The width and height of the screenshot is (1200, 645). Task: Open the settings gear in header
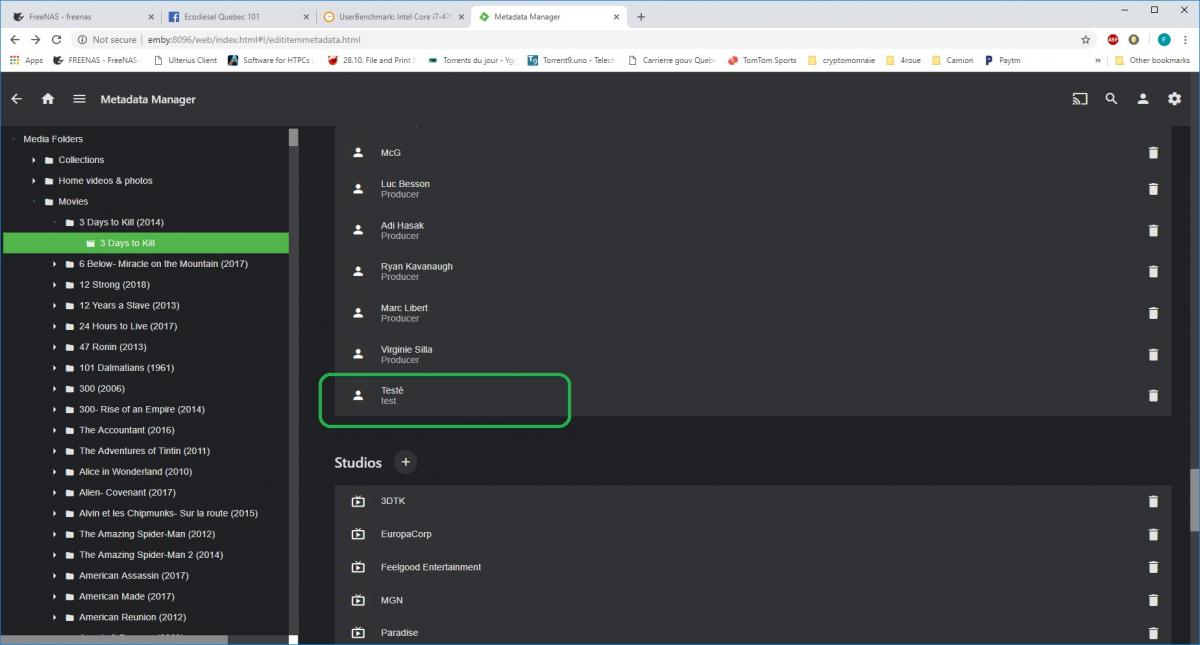point(1175,99)
